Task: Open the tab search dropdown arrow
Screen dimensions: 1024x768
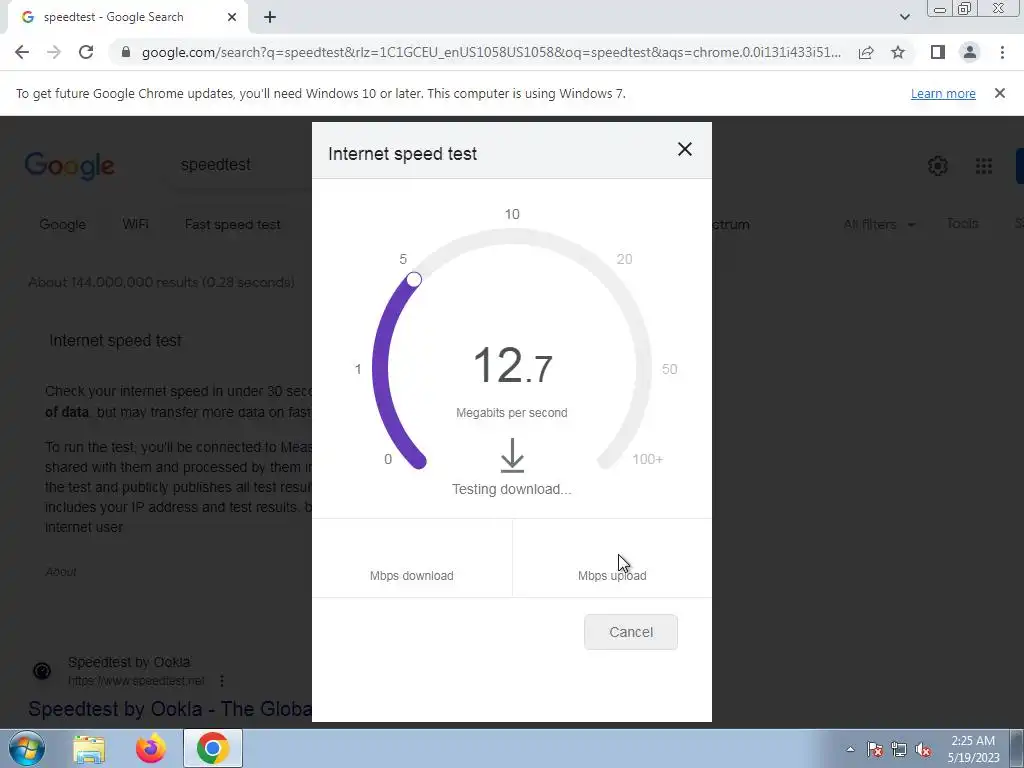Action: 904,17
